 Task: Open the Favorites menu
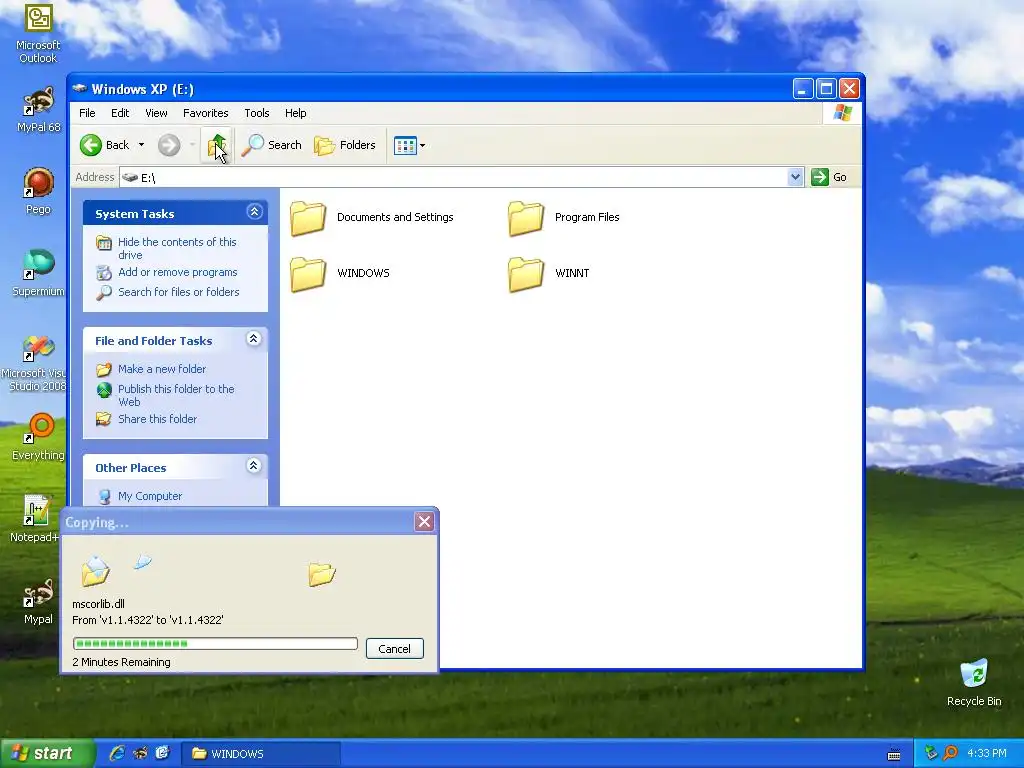pos(206,113)
